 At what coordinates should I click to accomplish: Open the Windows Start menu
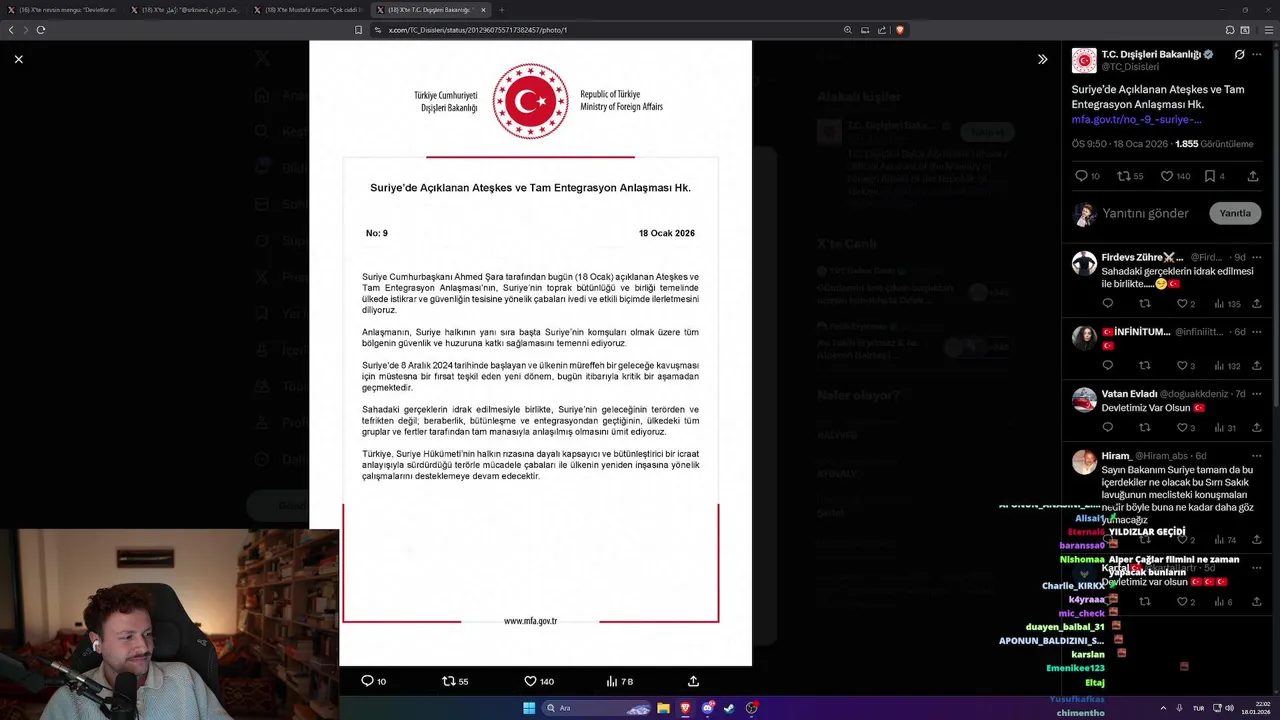[529, 708]
